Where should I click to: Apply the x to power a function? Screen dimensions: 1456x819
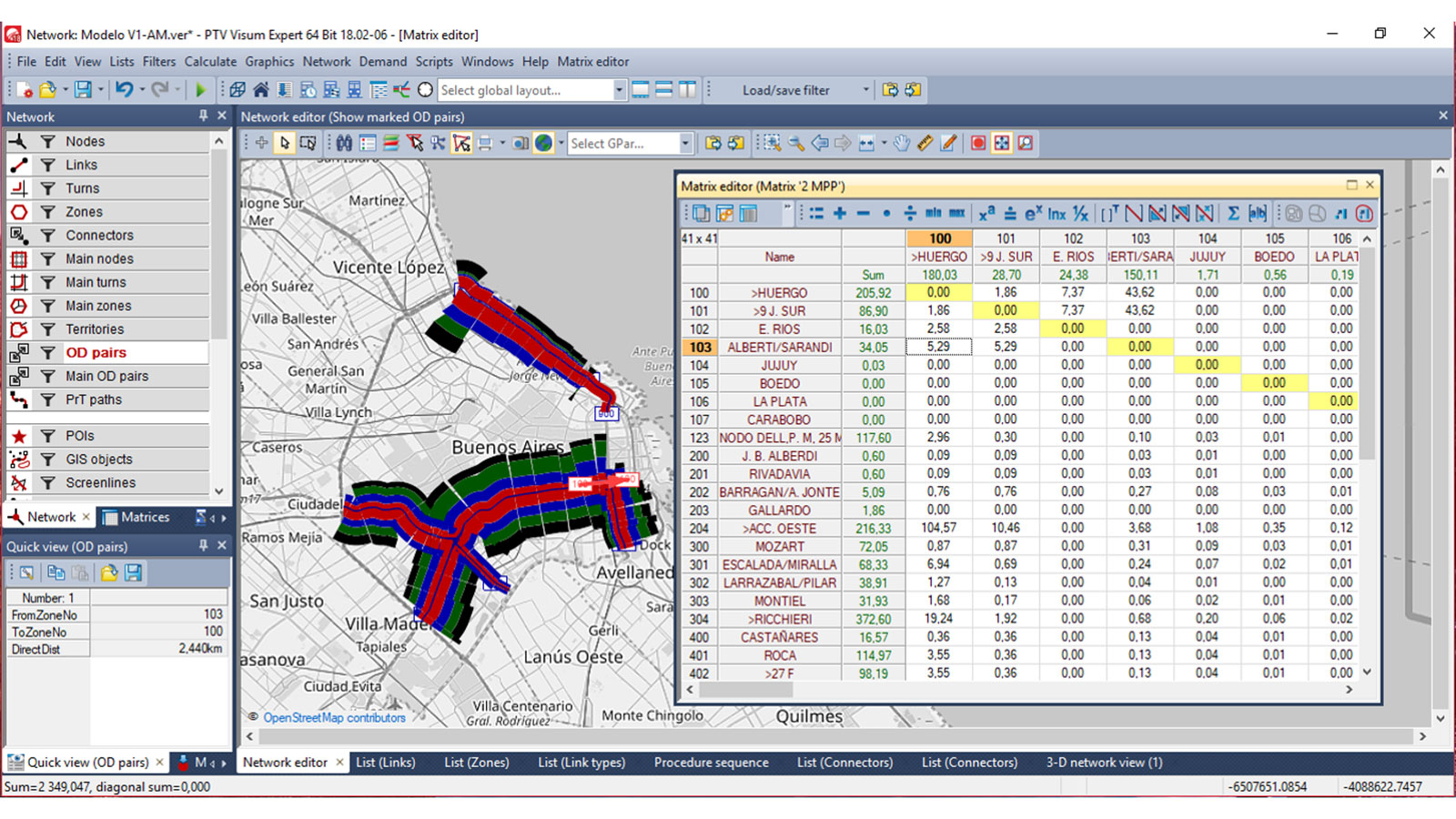(x=986, y=213)
